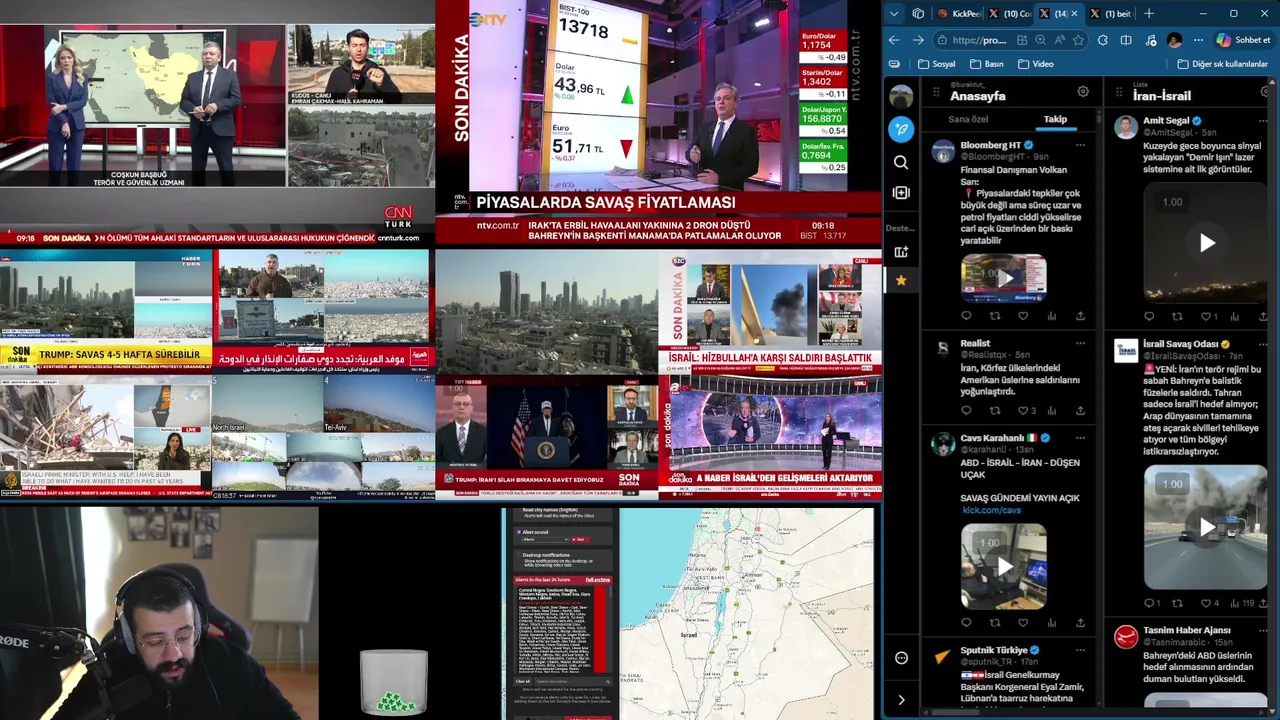
Task: Play the İsrail Savaş Odası video
Action: (1207, 527)
